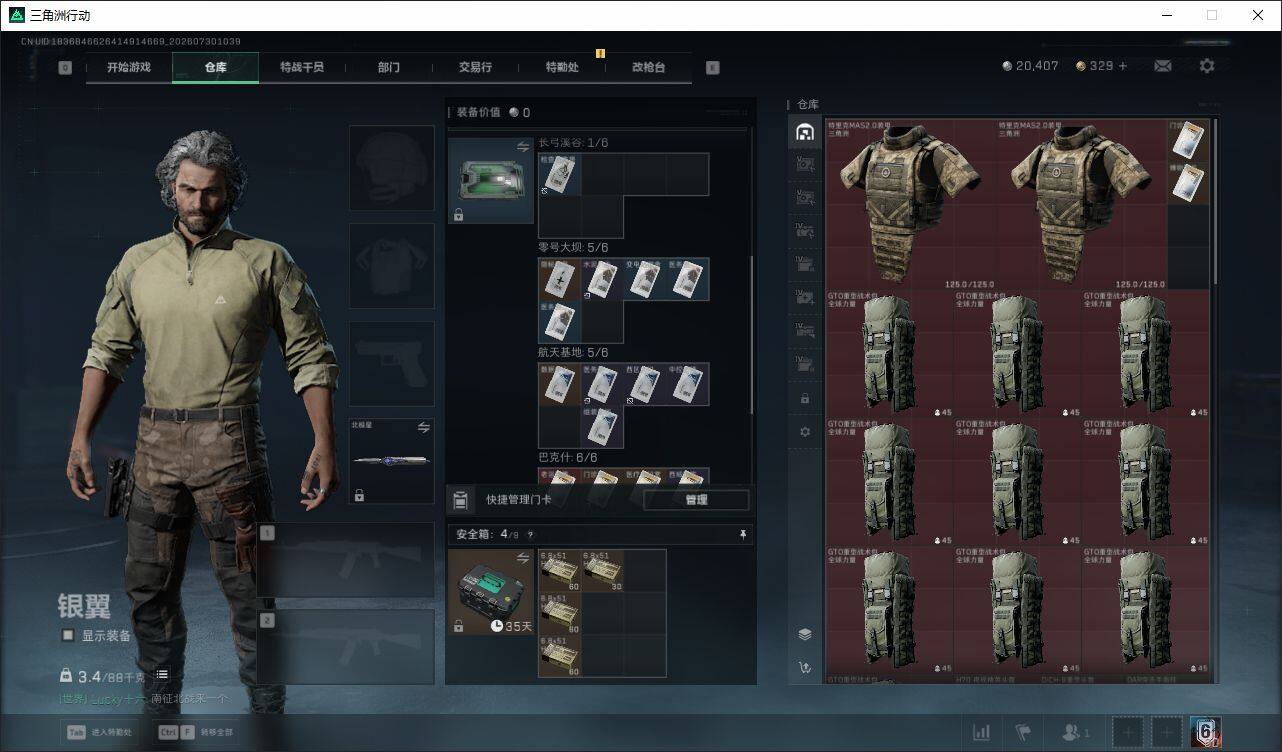Screen dimensions: 1282x752
Task: Click the main warehouse home icon in sidebar
Action: pyautogui.click(x=805, y=132)
